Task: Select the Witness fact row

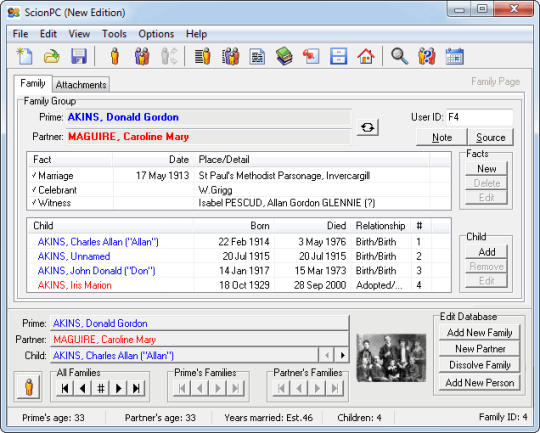Action: [x=239, y=203]
